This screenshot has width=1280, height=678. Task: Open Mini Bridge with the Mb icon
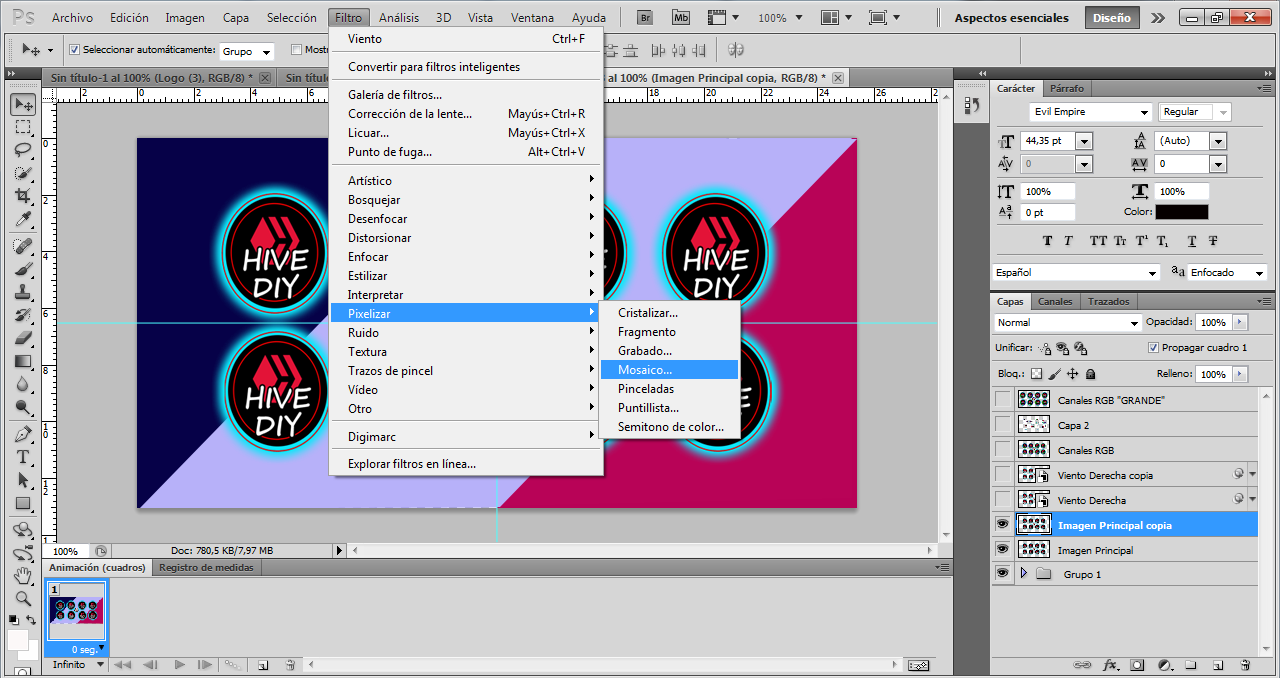681,18
